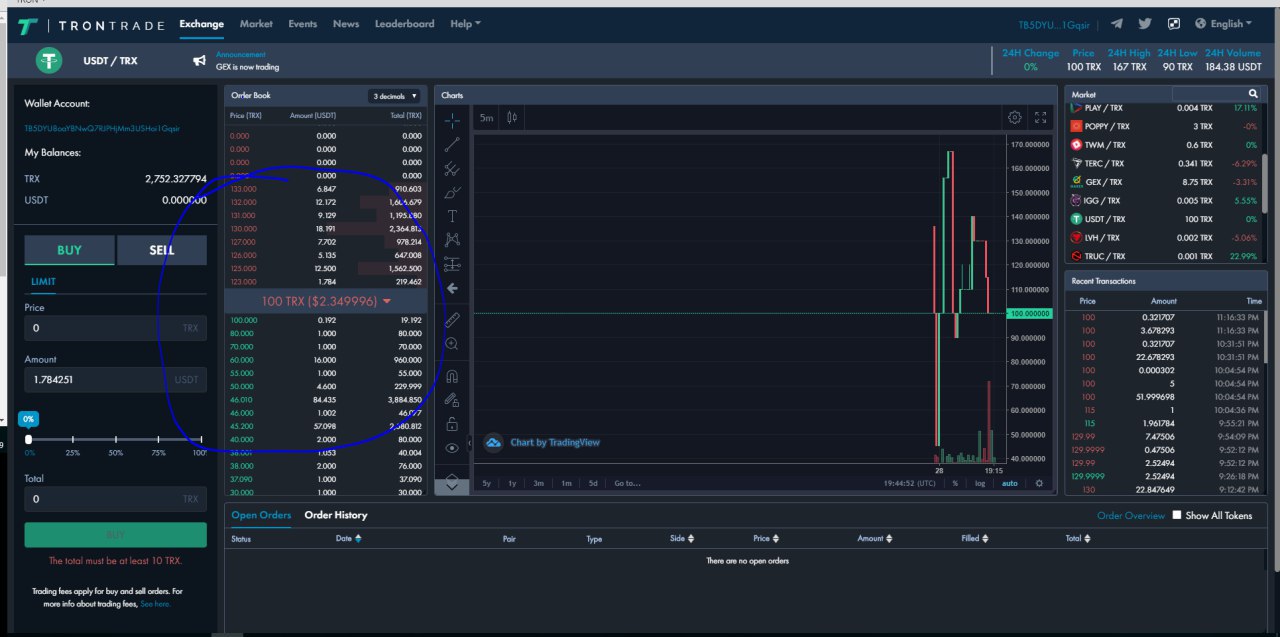
Task: Select the long position prediction tool
Action: [x=452, y=264]
